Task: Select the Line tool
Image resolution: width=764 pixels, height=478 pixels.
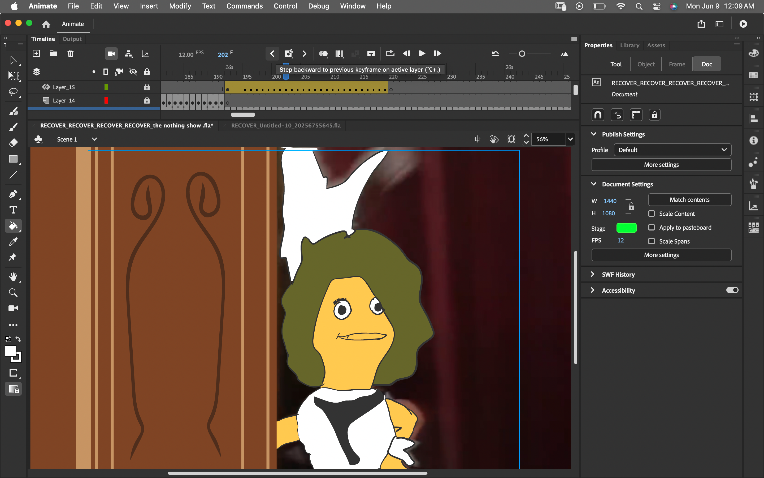Action: click(x=13, y=174)
